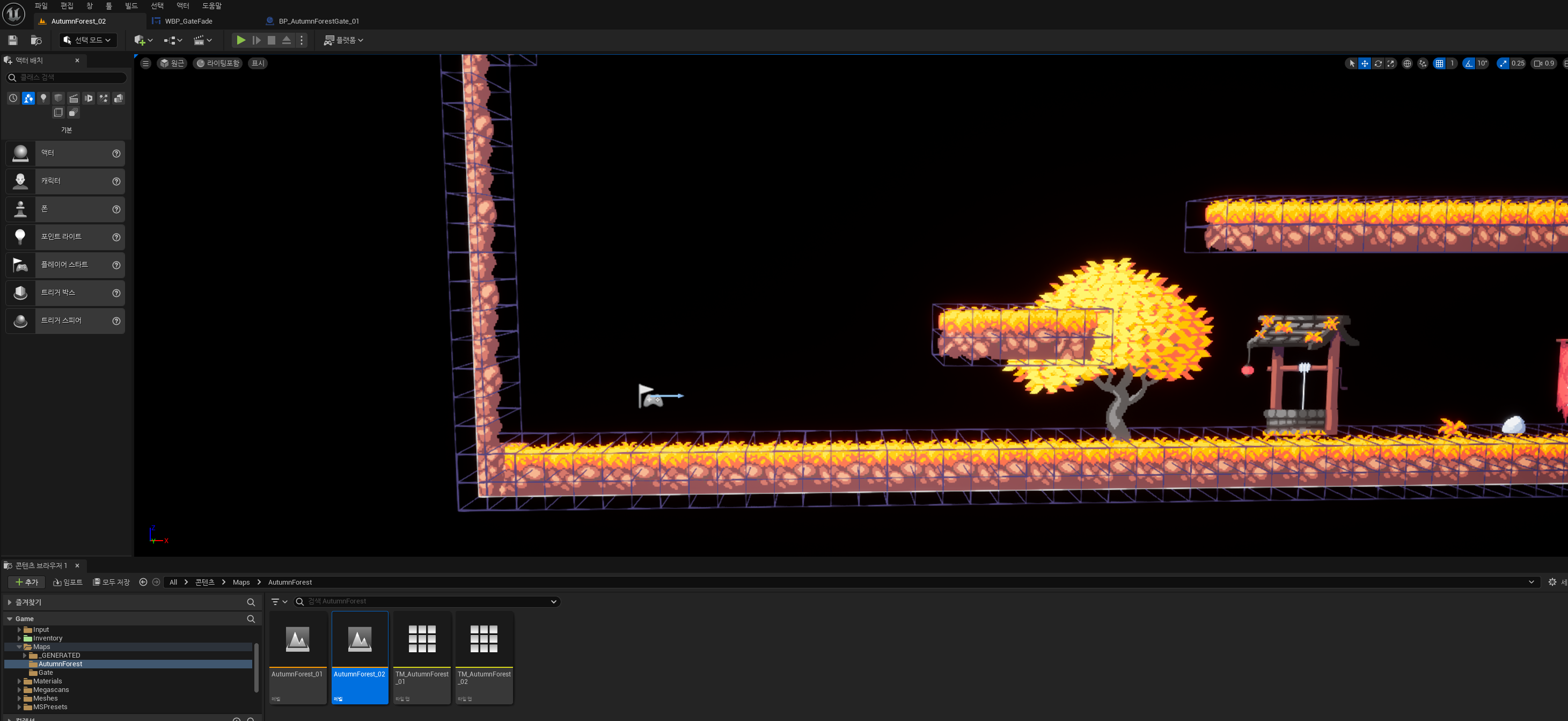Viewport: 1568px width, 721px height.
Task: Switch to the WBP_GateFade tab
Action: click(189, 21)
